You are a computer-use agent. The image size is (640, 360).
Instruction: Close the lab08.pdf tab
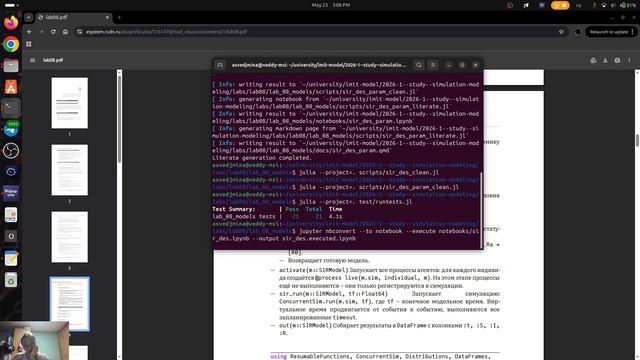[107, 18]
